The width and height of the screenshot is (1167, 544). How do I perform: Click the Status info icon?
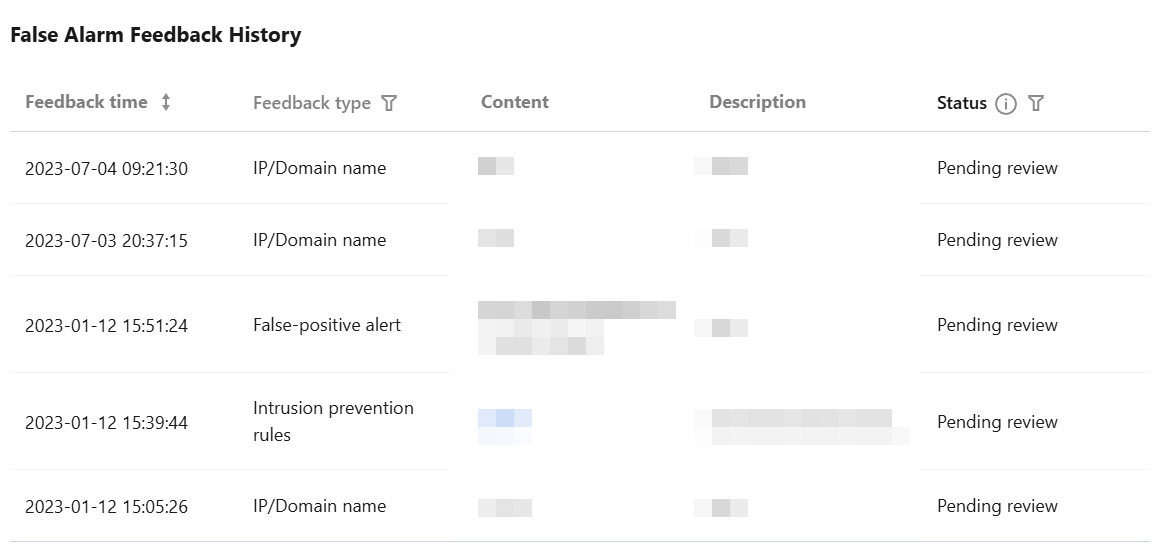1006,104
